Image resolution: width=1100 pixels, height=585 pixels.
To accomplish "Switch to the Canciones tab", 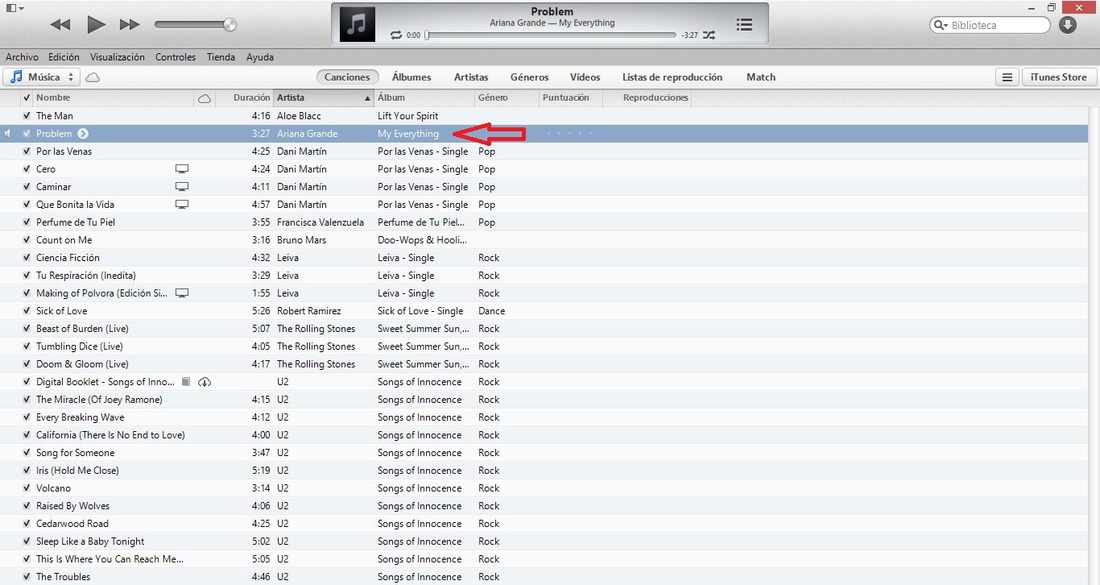I will 347,77.
